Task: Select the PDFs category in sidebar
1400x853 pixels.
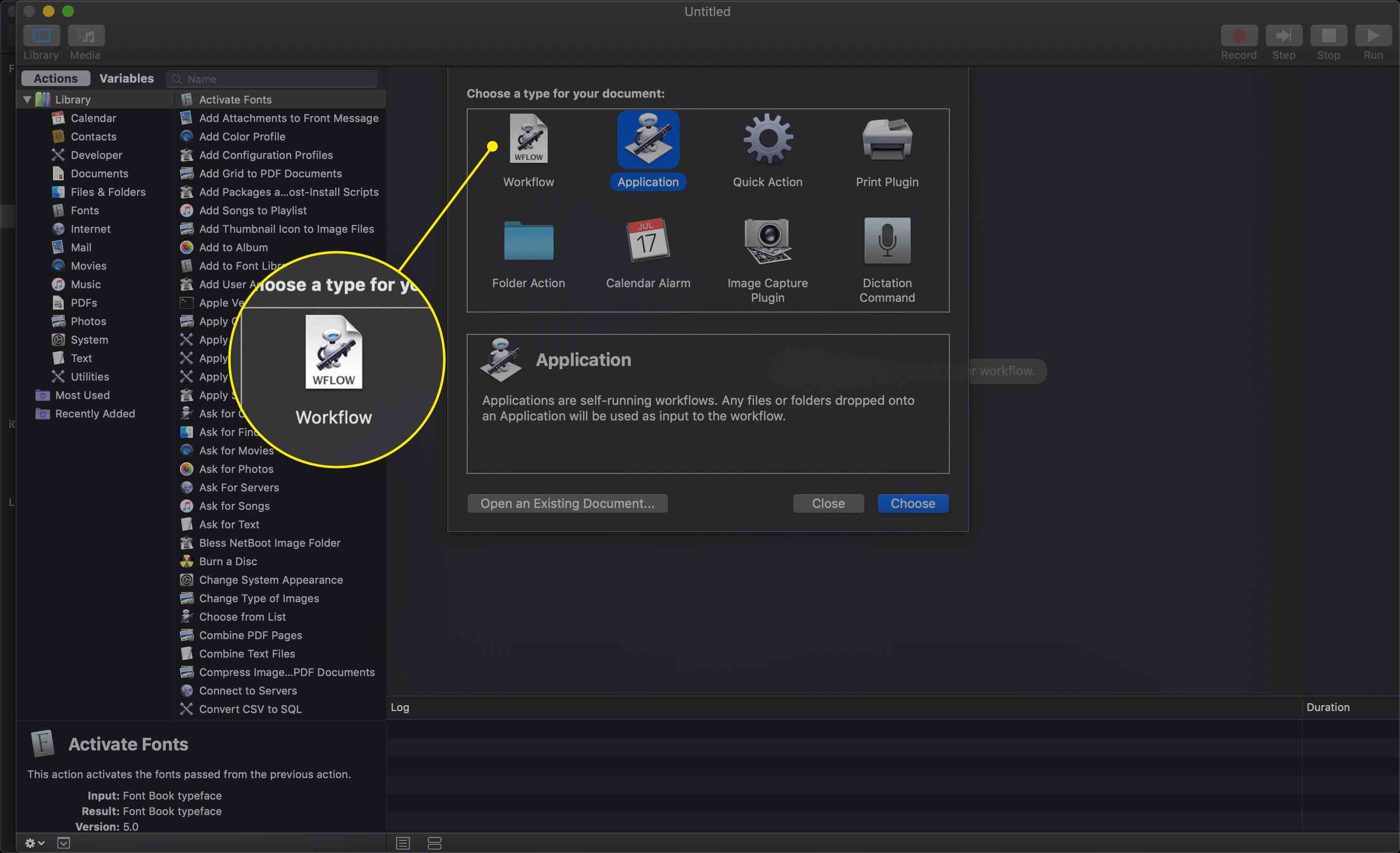Action: pyautogui.click(x=84, y=302)
